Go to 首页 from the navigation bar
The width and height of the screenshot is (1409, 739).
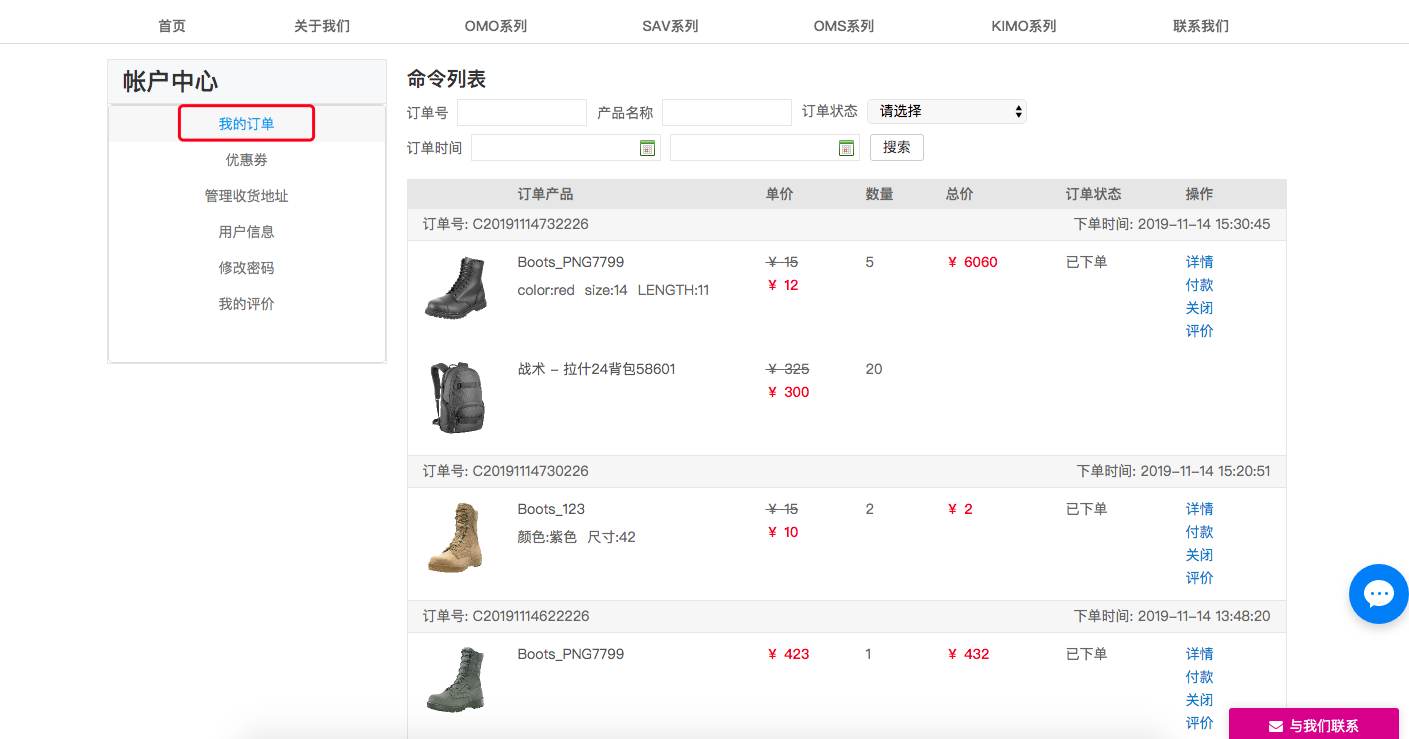(170, 25)
